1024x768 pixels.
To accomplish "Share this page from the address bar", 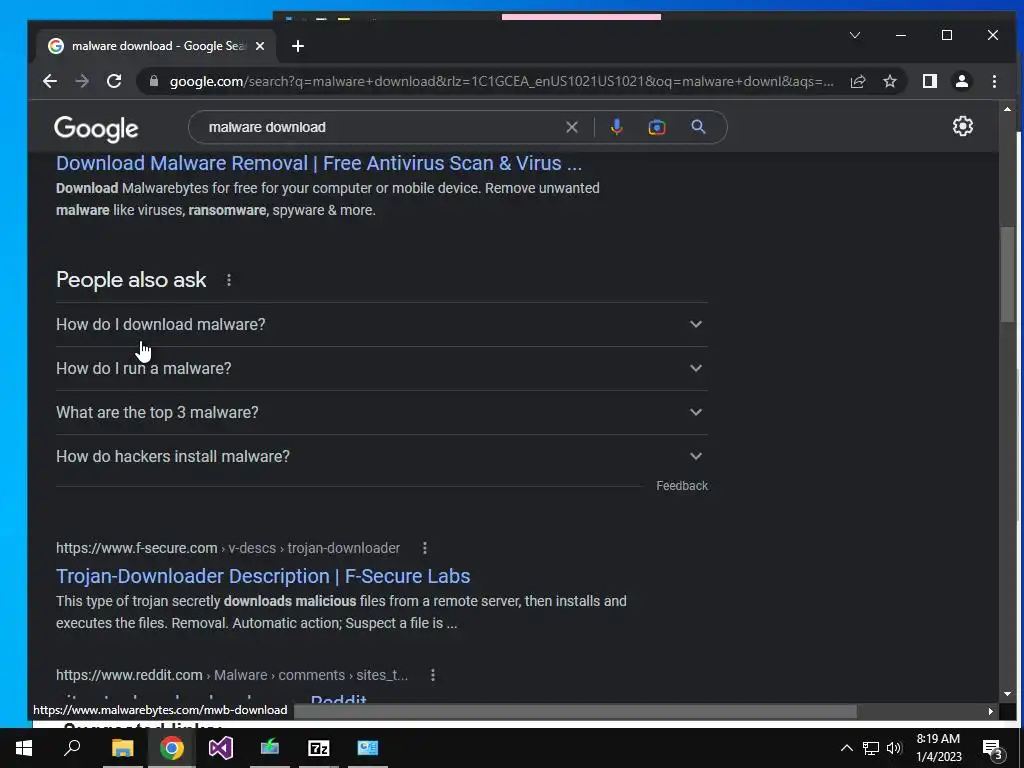I will (857, 81).
